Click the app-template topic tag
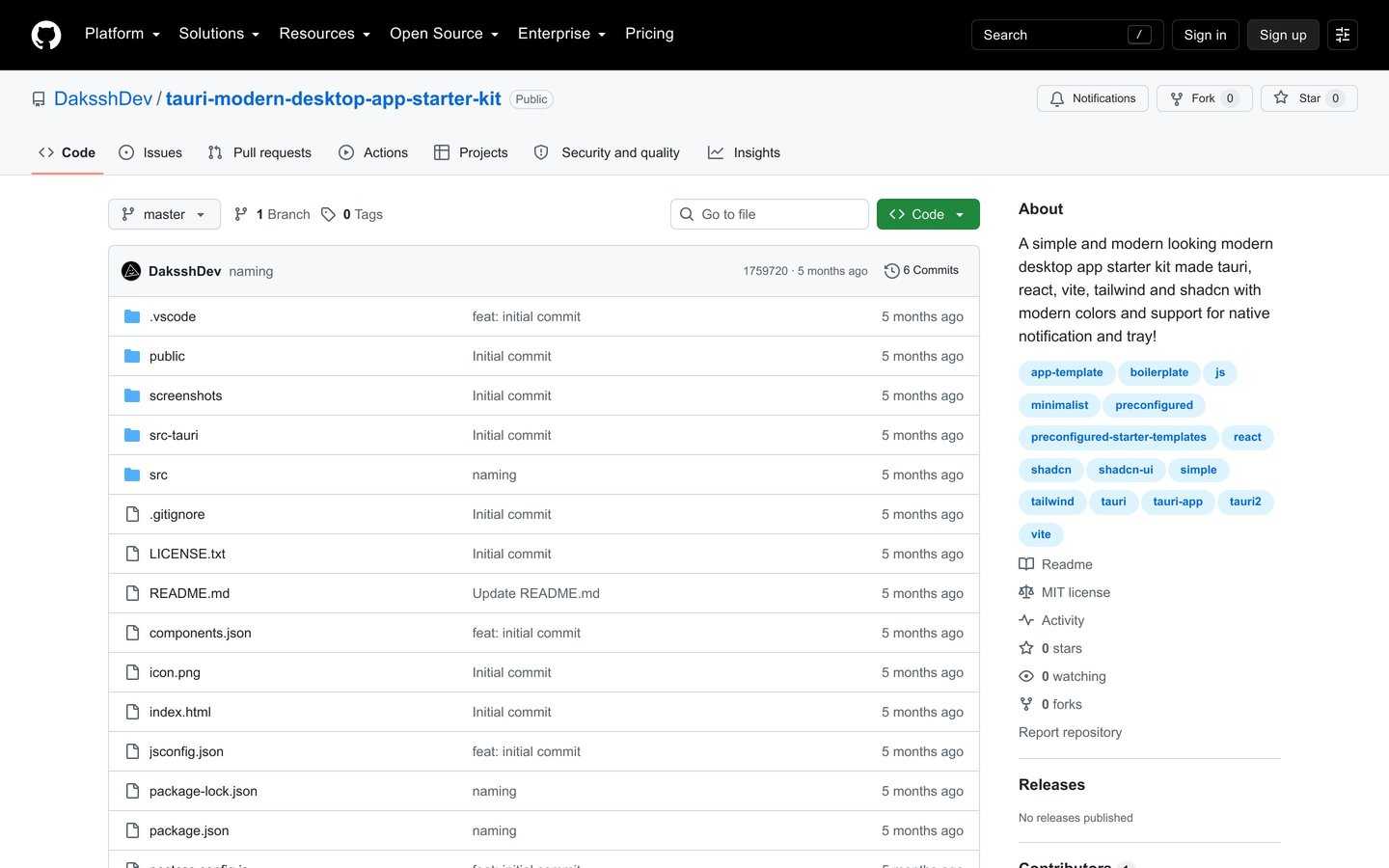1389x868 pixels. 1067,372
